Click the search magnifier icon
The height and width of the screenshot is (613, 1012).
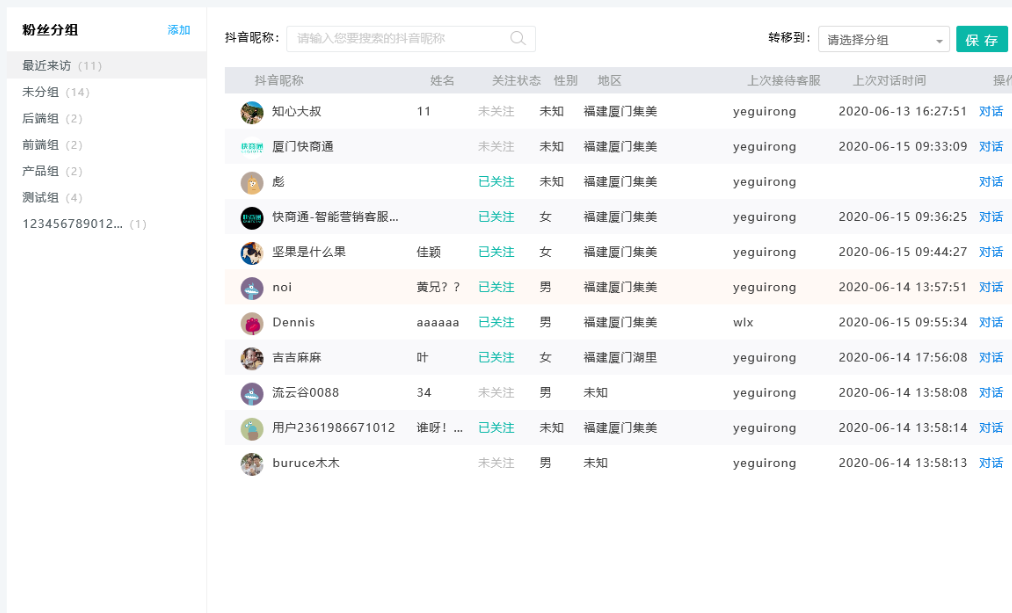(x=518, y=39)
